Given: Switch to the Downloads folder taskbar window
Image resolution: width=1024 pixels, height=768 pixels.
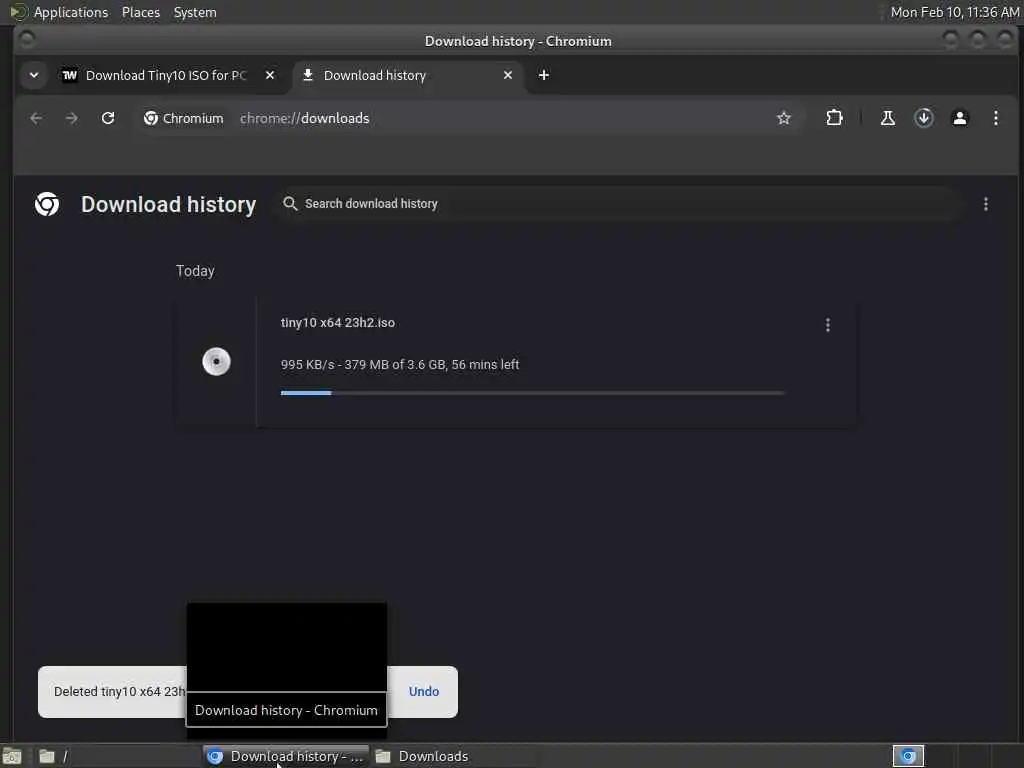Looking at the screenshot, I should pyautogui.click(x=455, y=756).
